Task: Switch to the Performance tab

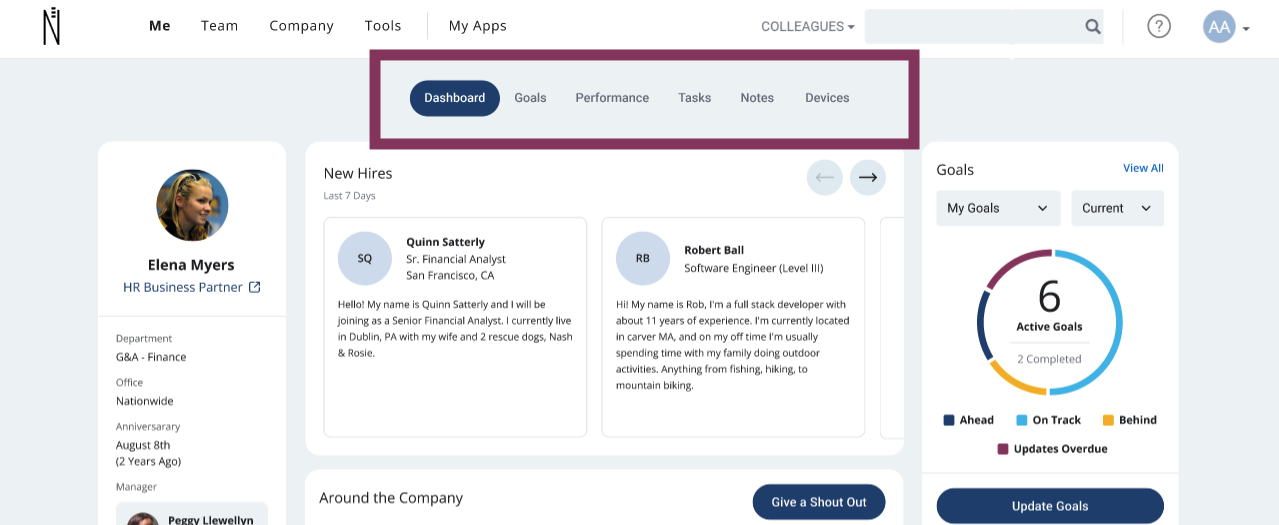Action: click(x=612, y=98)
